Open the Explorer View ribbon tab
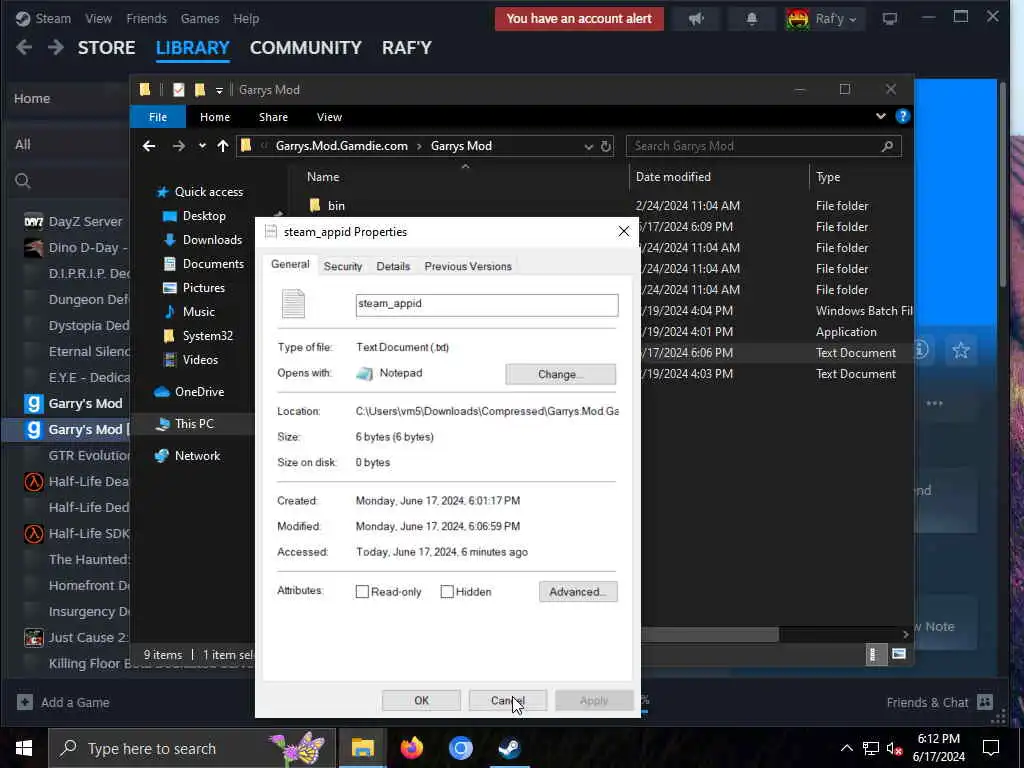This screenshot has height=768, width=1024. point(329,117)
